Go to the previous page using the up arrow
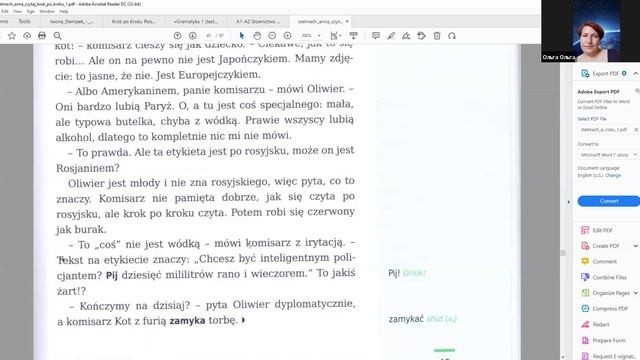Viewport: 640px width, 360px height. [x=178, y=36]
